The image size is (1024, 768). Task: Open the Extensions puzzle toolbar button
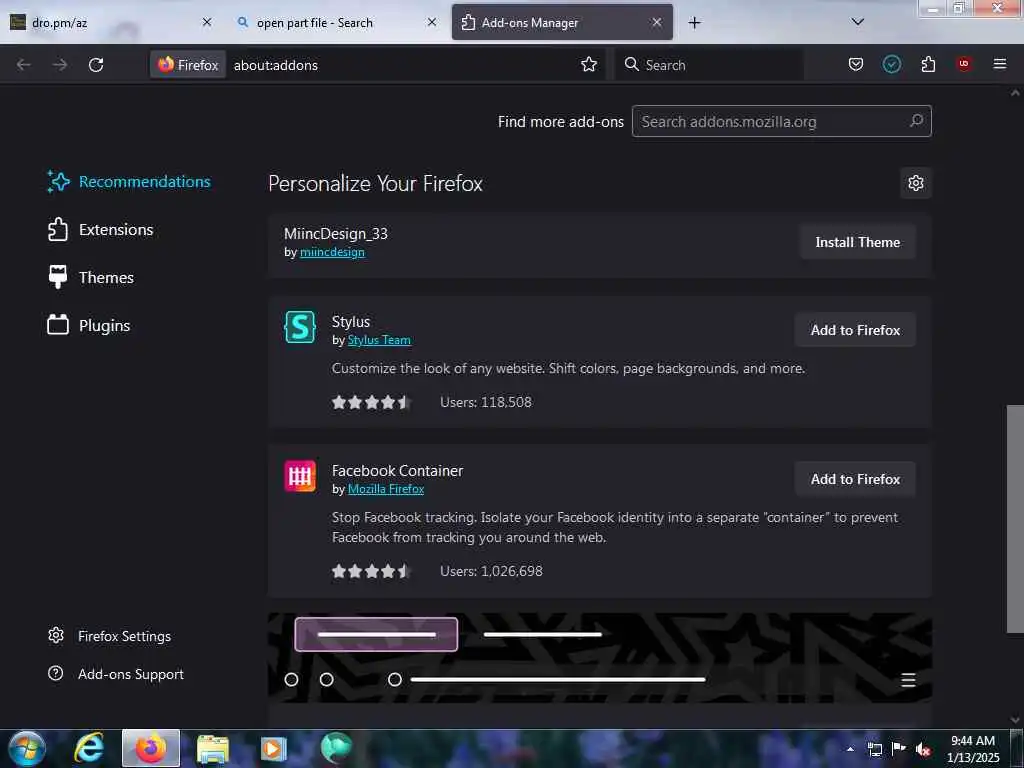(x=928, y=64)
